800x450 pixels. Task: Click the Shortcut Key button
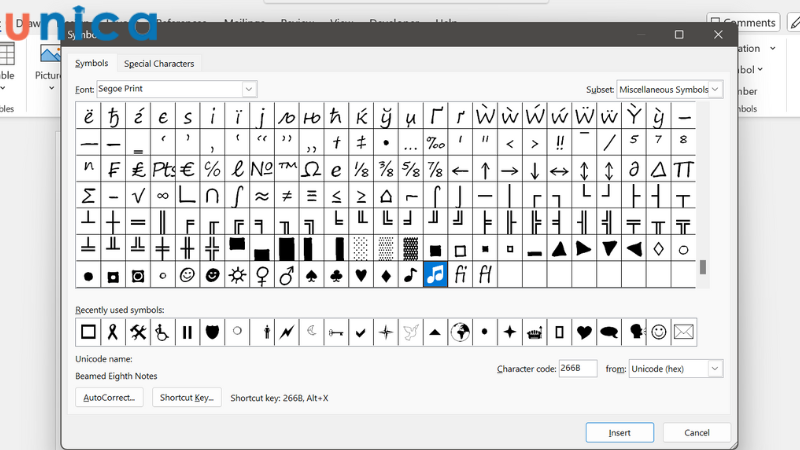(x=187, y=397)
